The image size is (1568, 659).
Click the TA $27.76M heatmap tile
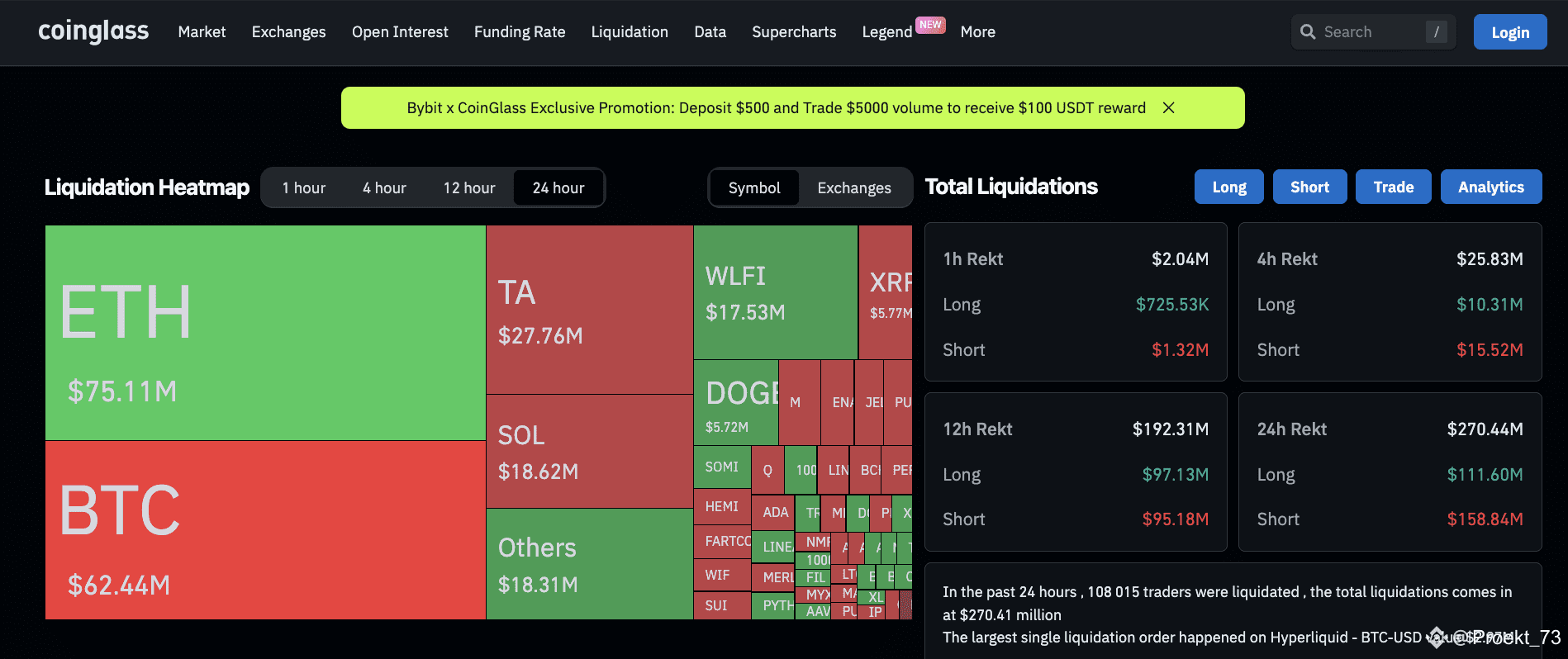pos(590,310)
